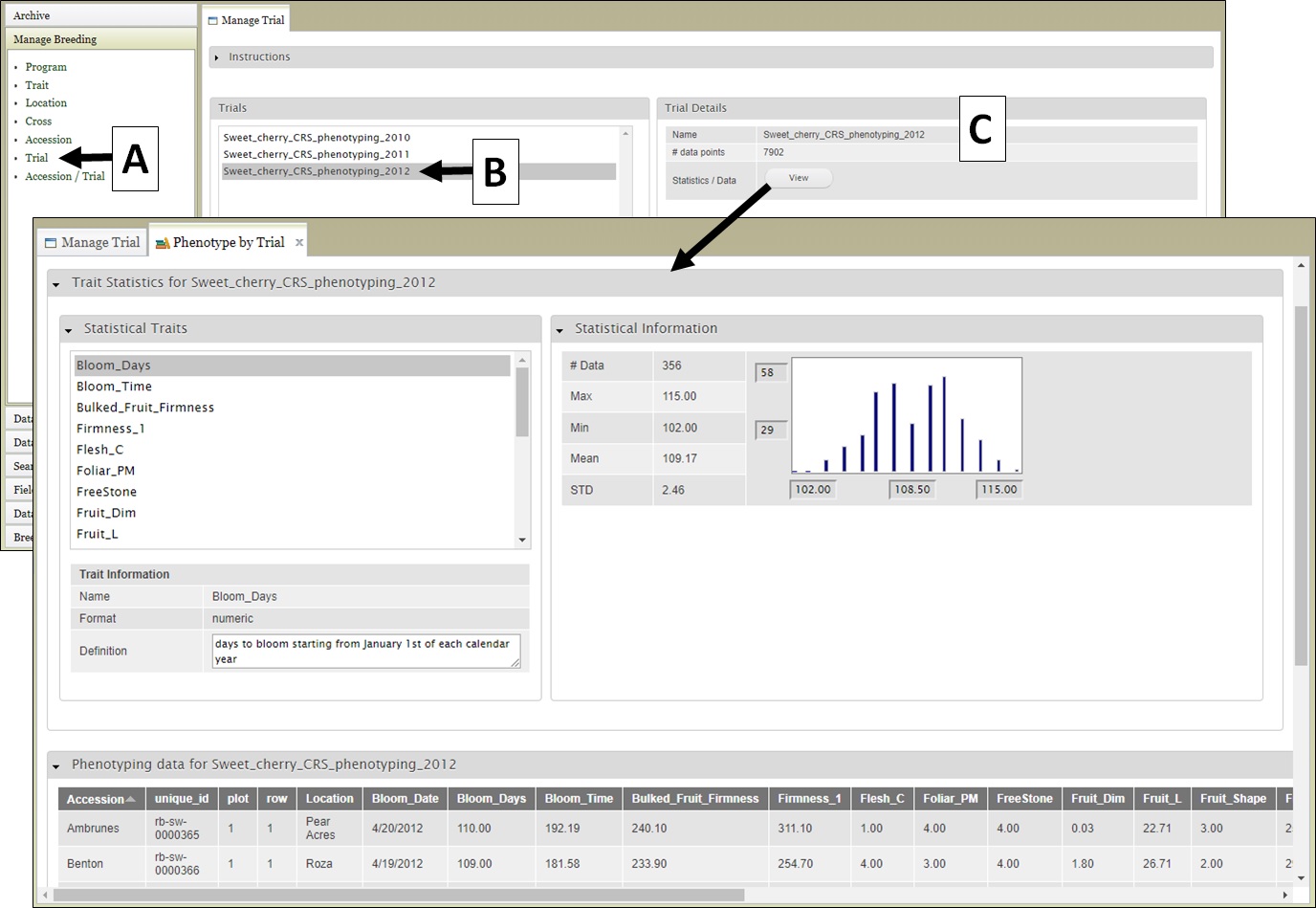Click the Ambrunes accession cell
Screen dimensions: 1316x908
(102, 829)
